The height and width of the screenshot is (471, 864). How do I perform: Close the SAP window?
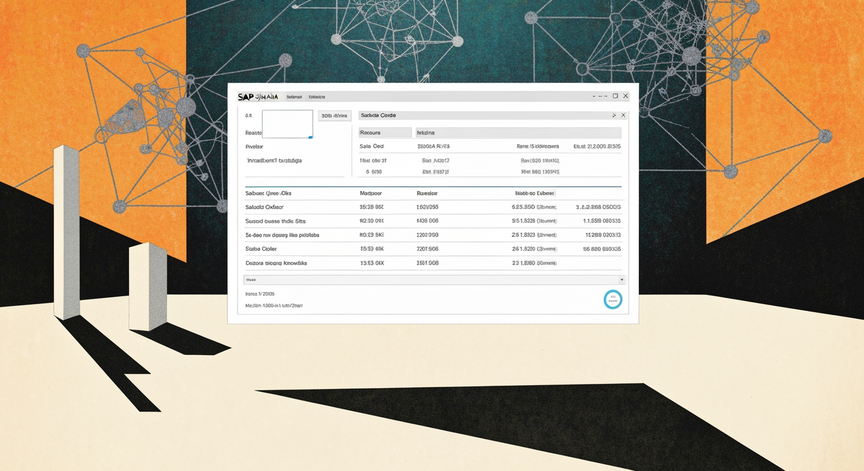tap(625, 96)
